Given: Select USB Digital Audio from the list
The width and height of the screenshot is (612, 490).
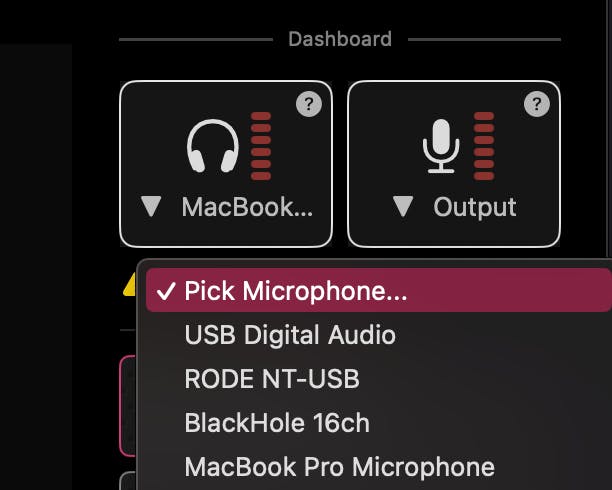Looking at the screenshot, I should tap(290, 335).
